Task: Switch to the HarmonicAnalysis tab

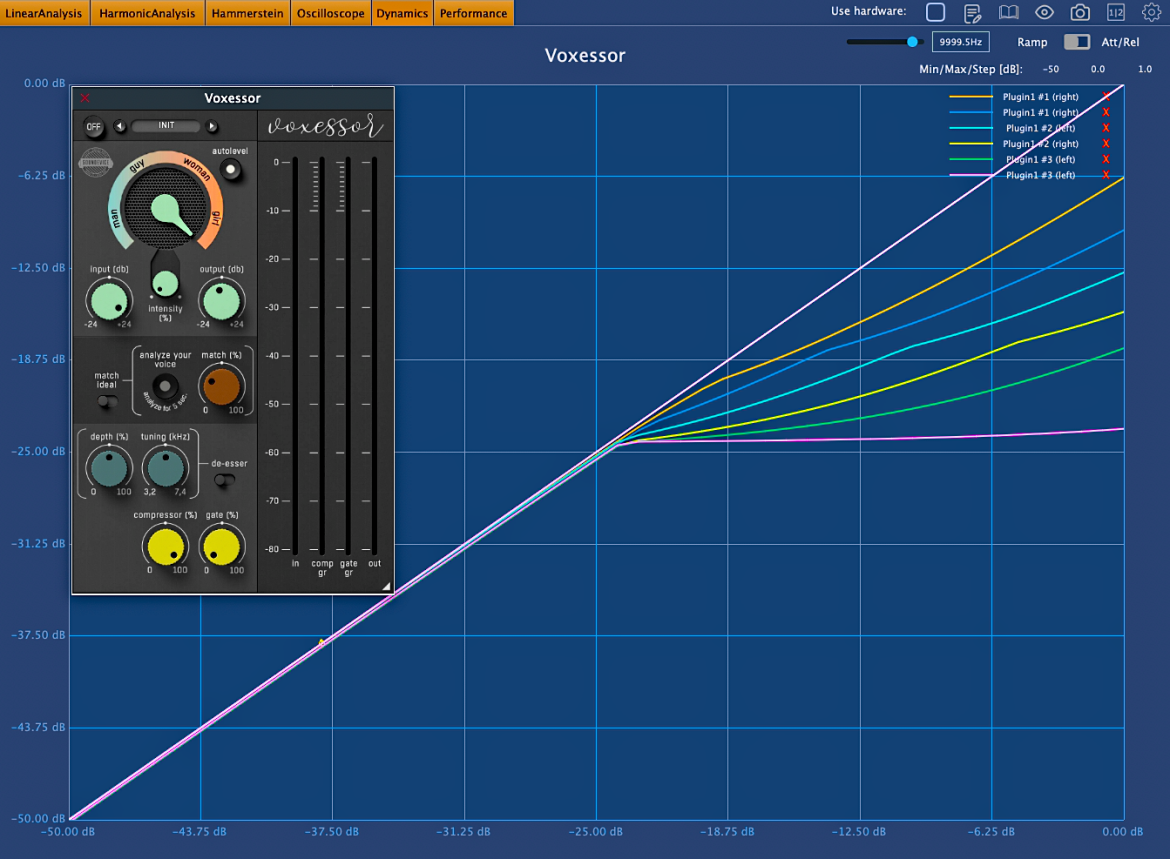Action: click(x=147, y=13)
